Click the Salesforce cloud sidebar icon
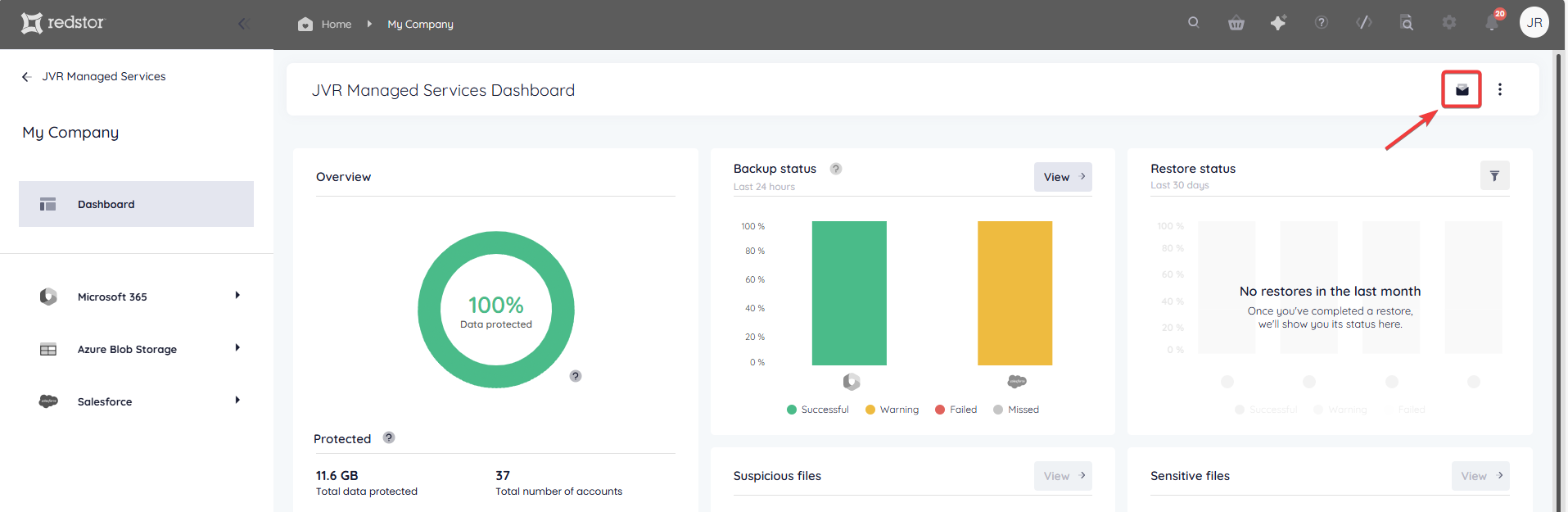This screenshot has width=1568, height=512. click(x=48, y=401)
